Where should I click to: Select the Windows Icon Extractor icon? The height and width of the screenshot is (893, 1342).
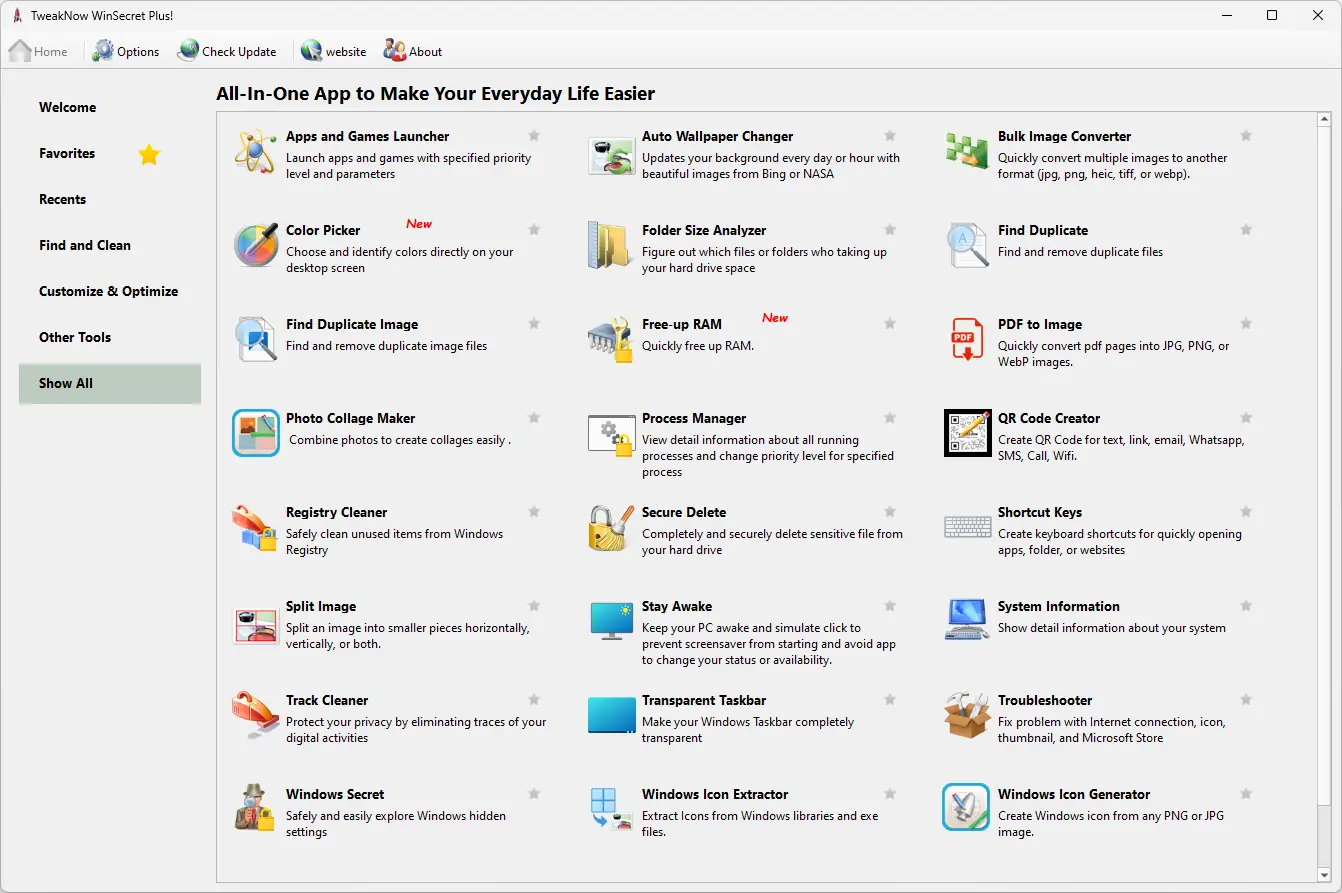611,810
